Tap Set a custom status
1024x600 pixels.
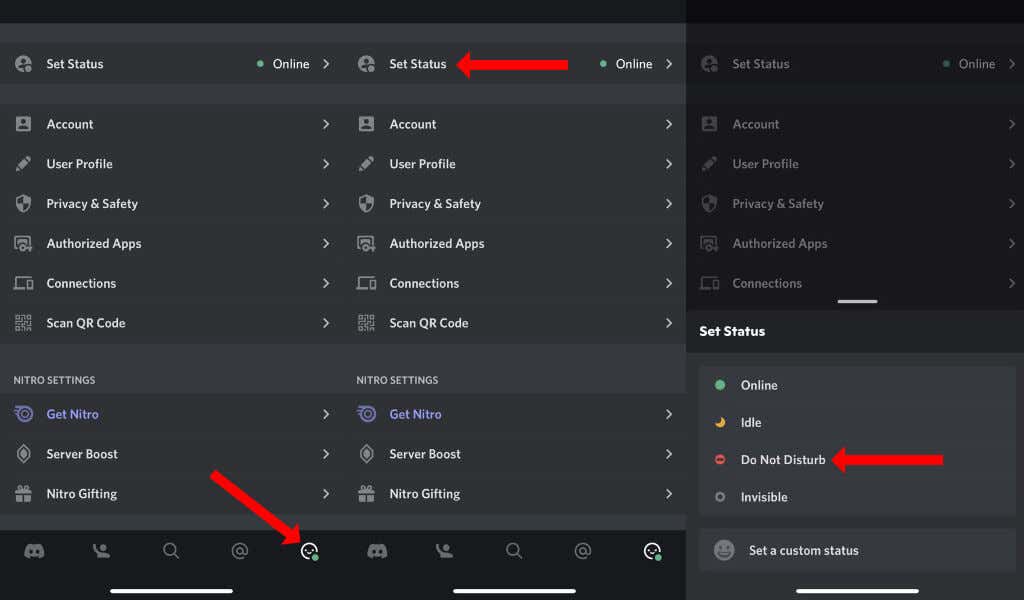(x=803, y=549)
